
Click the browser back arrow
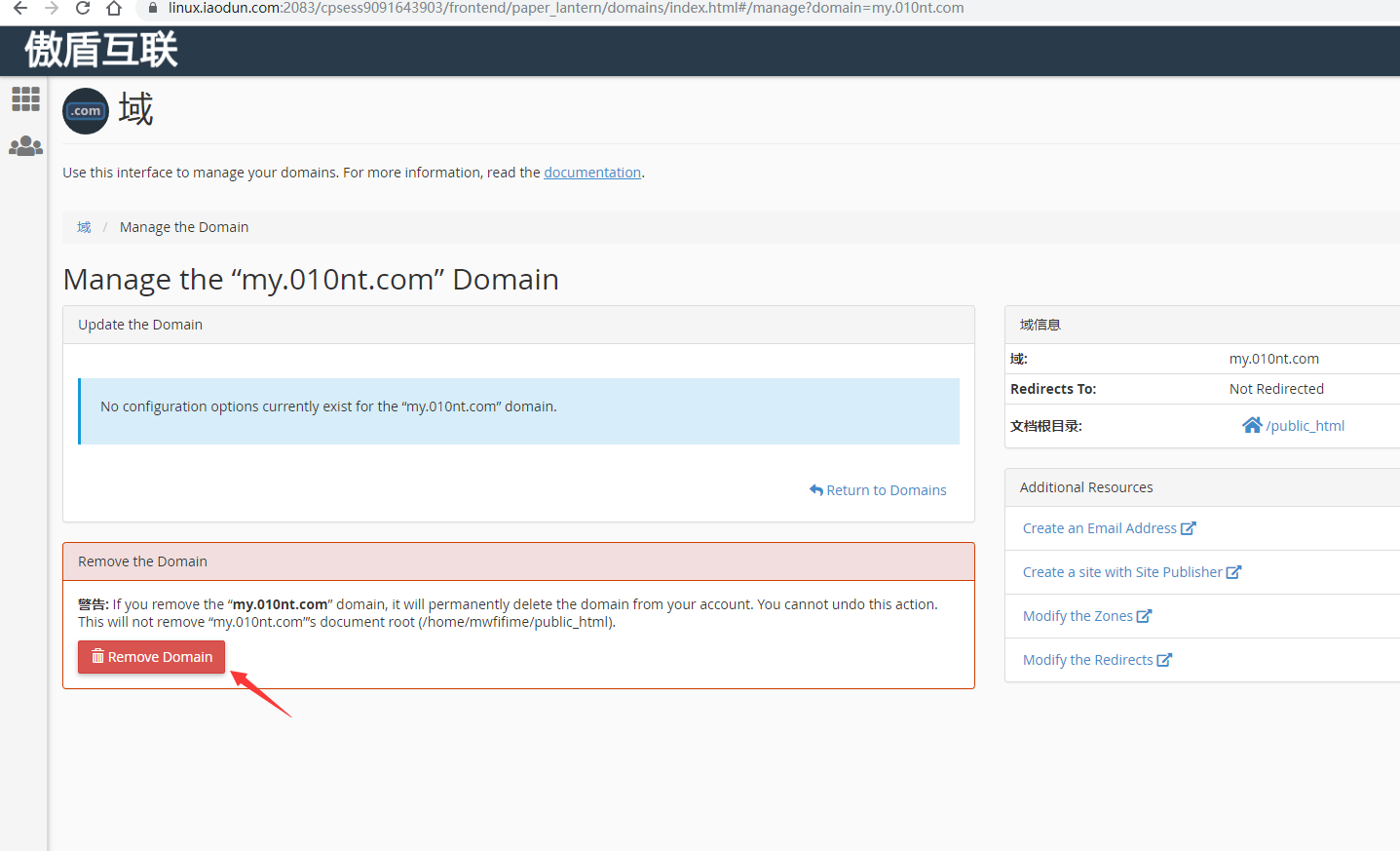[x=20, y=8]
